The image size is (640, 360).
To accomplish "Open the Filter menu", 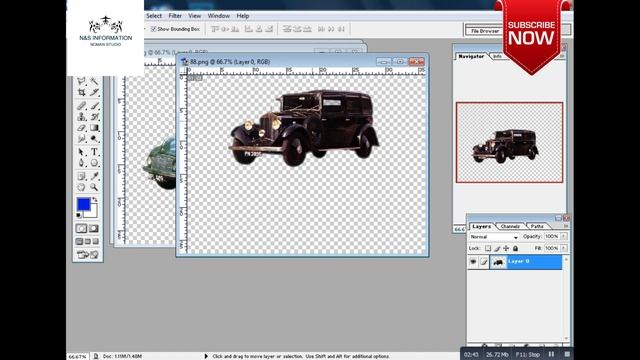I will pyautogui.click(x=175, y=16).
